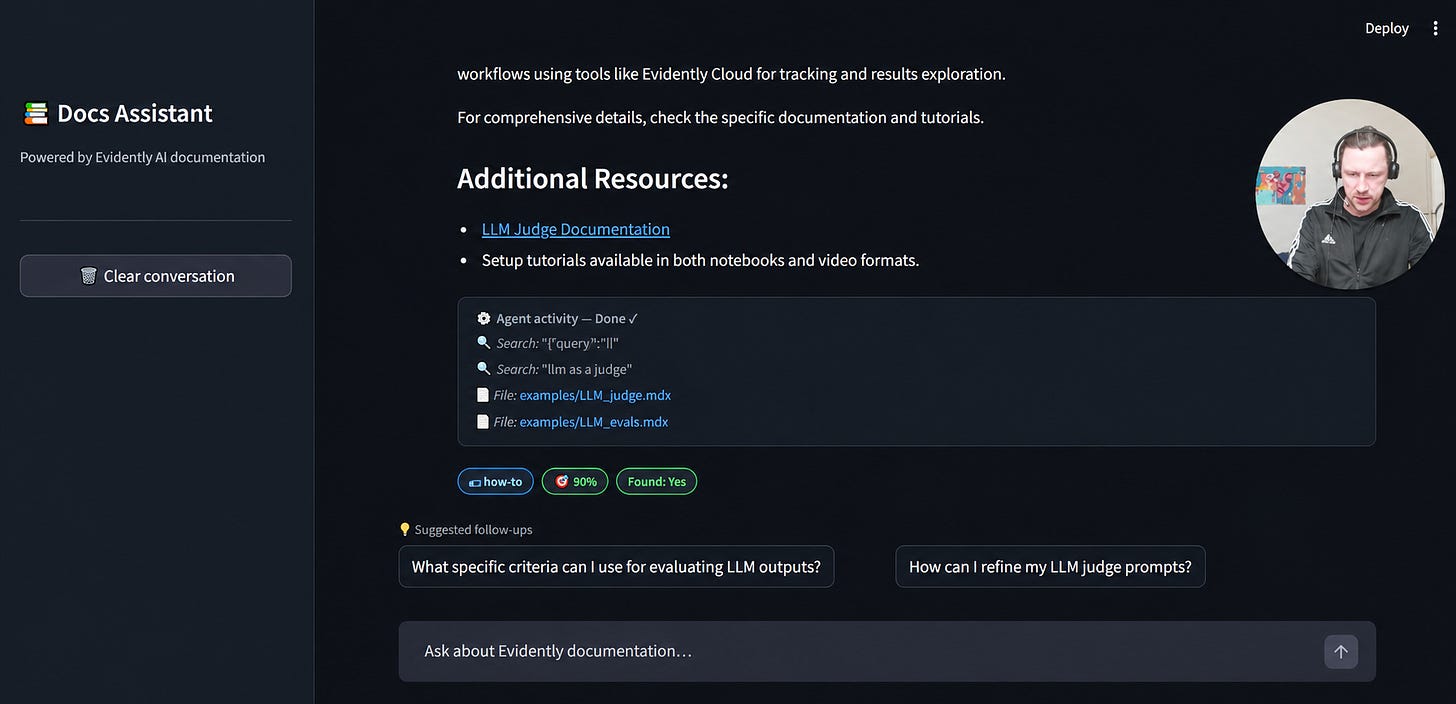Click the send arrow button
Image resolution: width=1456 pixels, height=704 pixels.
[x=1341, y=651]
